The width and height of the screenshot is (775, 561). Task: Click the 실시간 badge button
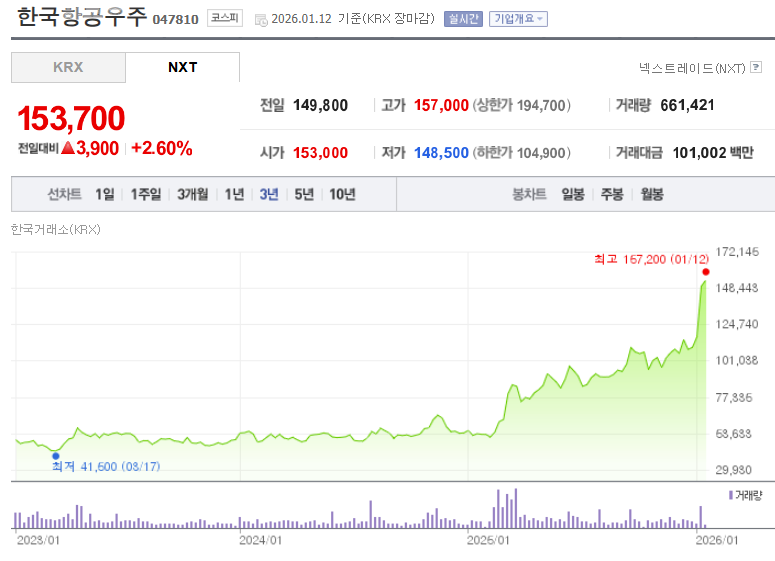(x=463, y=19)
